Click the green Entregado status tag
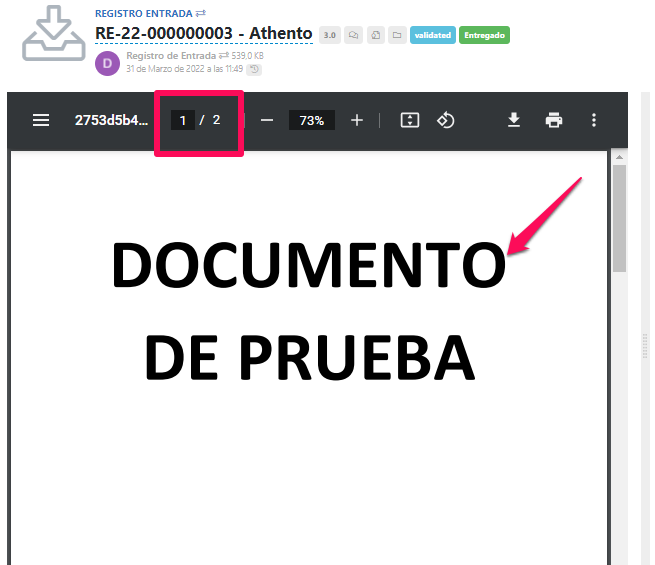The height and width of the screenshot is (565, 655). 485,35
